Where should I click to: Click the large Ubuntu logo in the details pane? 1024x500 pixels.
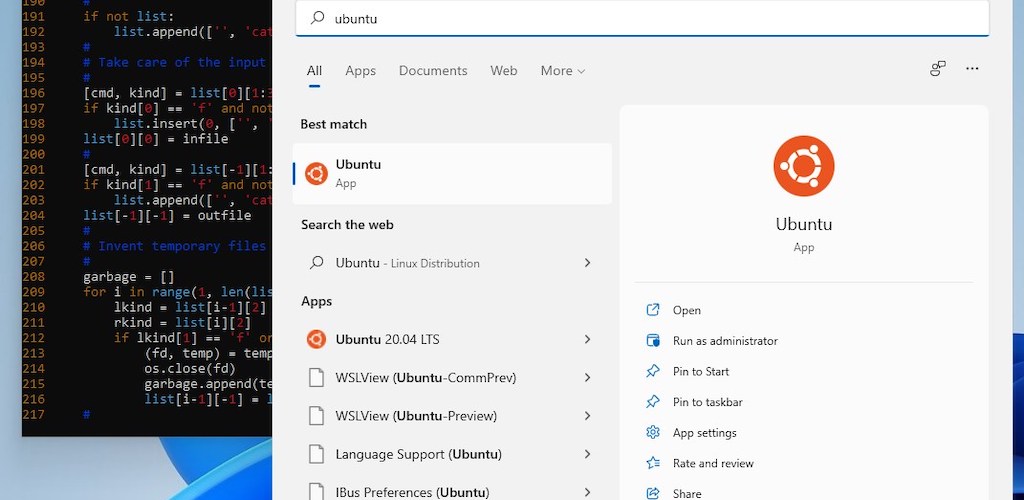coord(803,166)
